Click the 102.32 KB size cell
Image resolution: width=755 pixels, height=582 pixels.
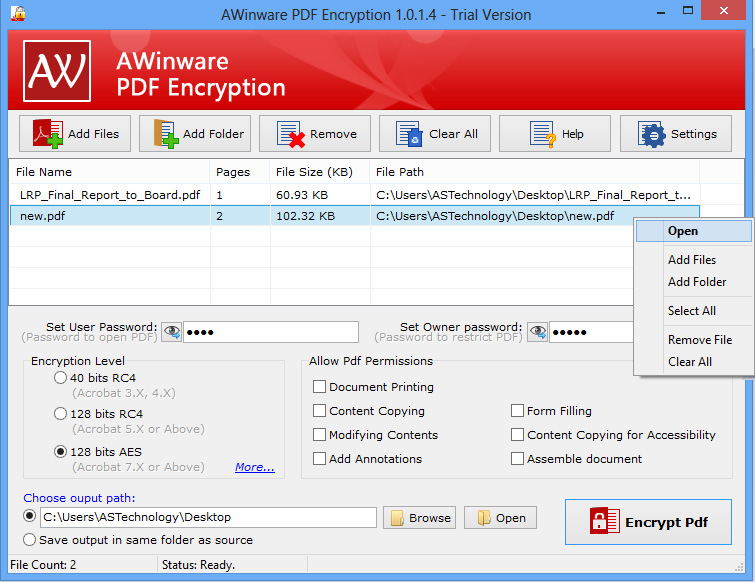[305, 216]
